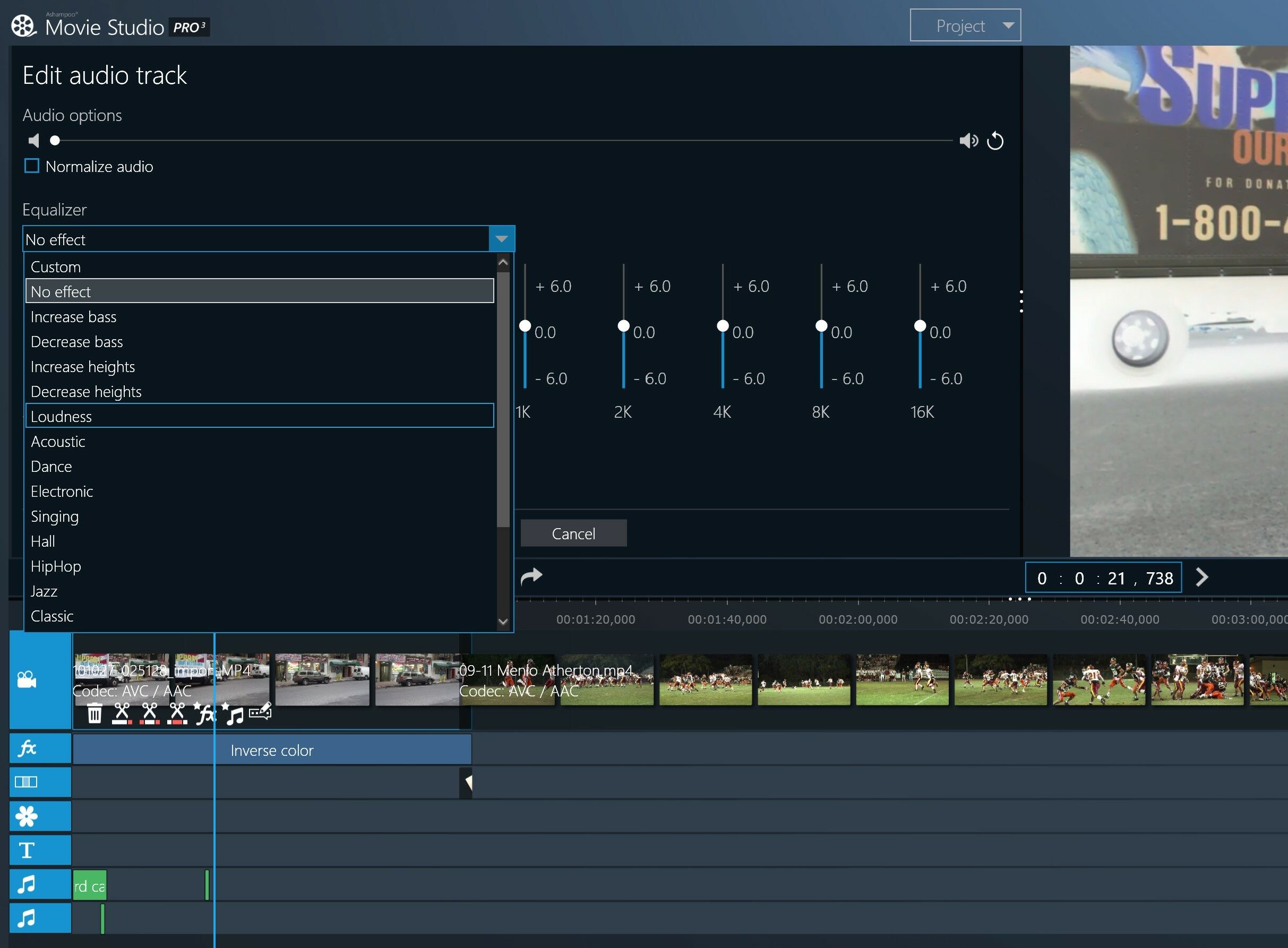Reset volume with the circular arrow icon
The height and width of the screenshot is (948, 1288).
click(995, 141)
